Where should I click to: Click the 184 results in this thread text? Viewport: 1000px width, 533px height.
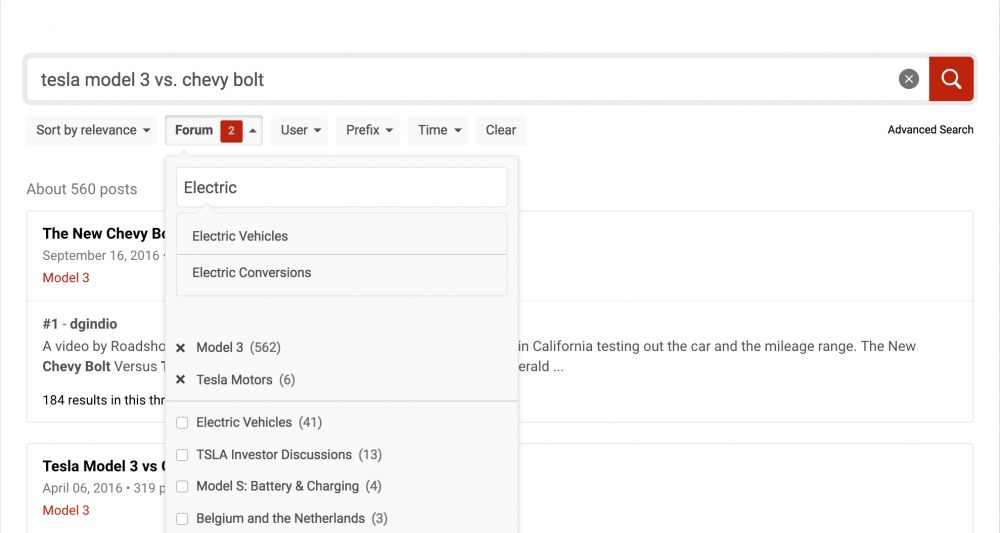[x=104, y=400]
